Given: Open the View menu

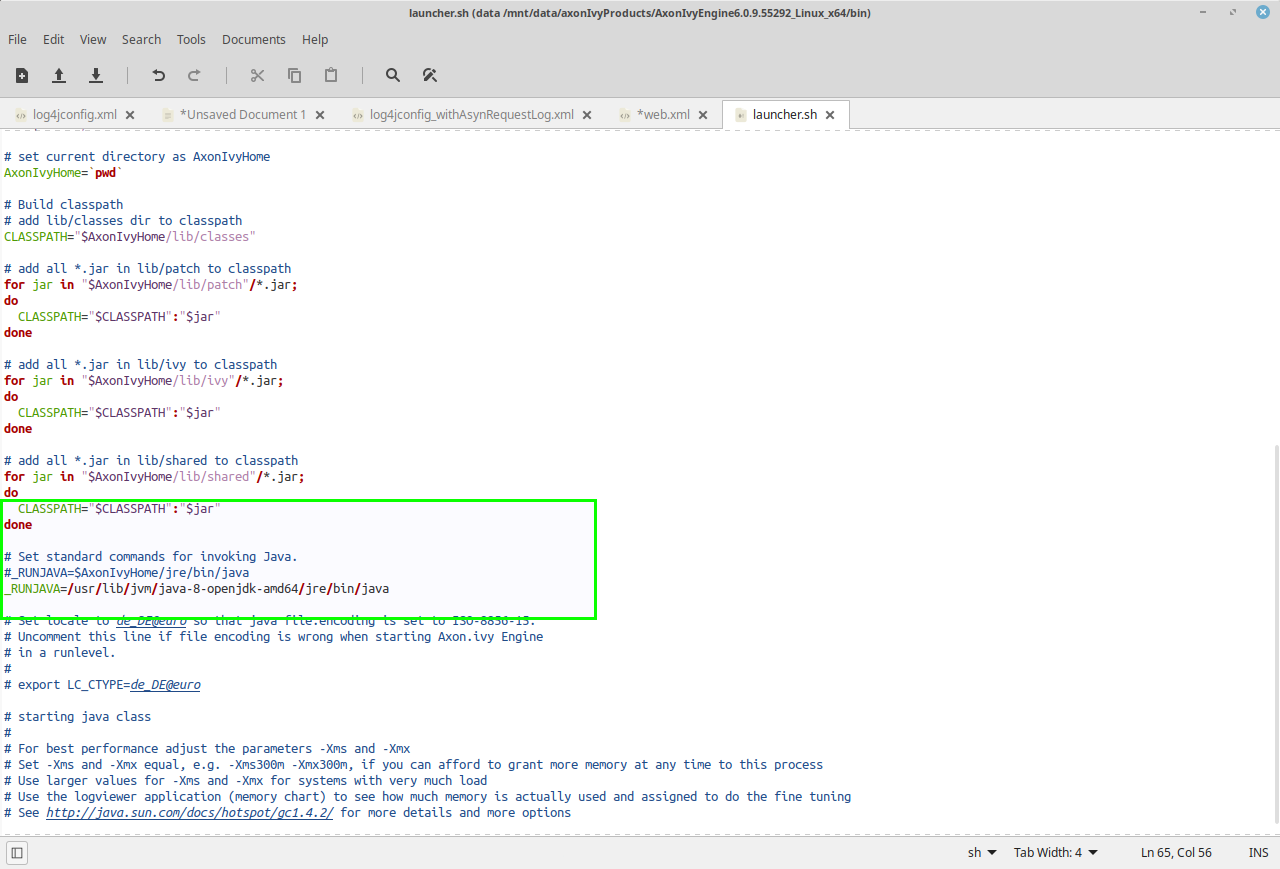Looking at the screenshot, I should click(93, 39).
